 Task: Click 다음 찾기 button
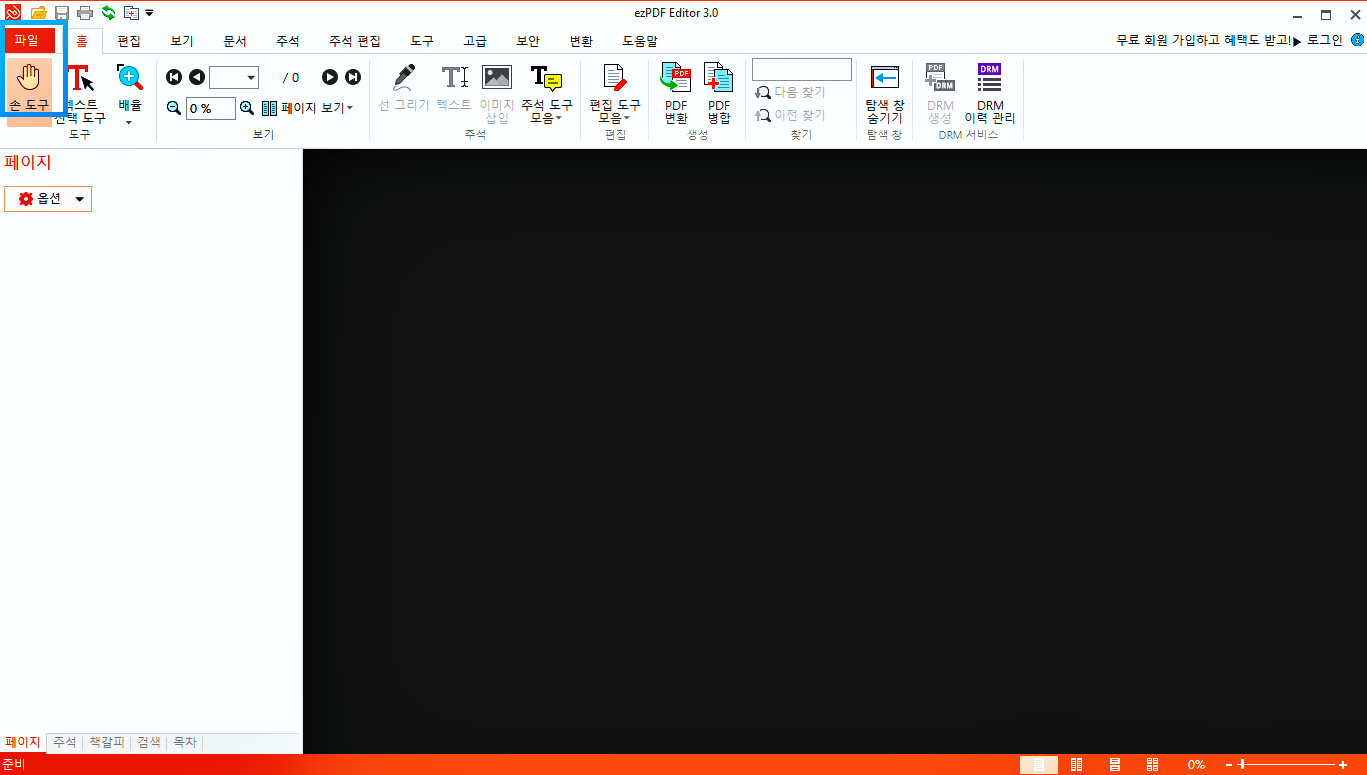pos(791,92)
